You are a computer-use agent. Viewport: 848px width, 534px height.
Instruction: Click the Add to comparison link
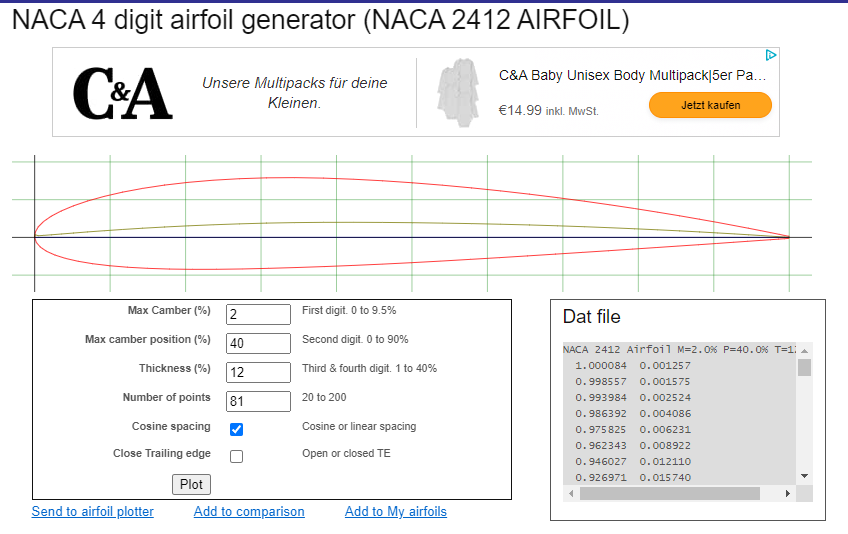[249, 512]
